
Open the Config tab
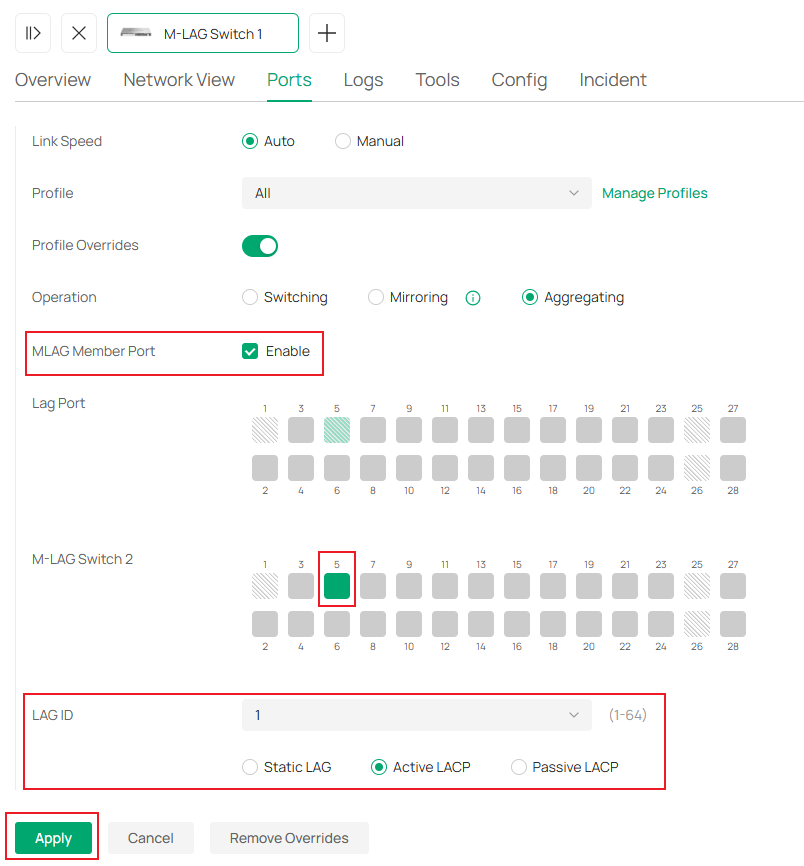[519, 80]
